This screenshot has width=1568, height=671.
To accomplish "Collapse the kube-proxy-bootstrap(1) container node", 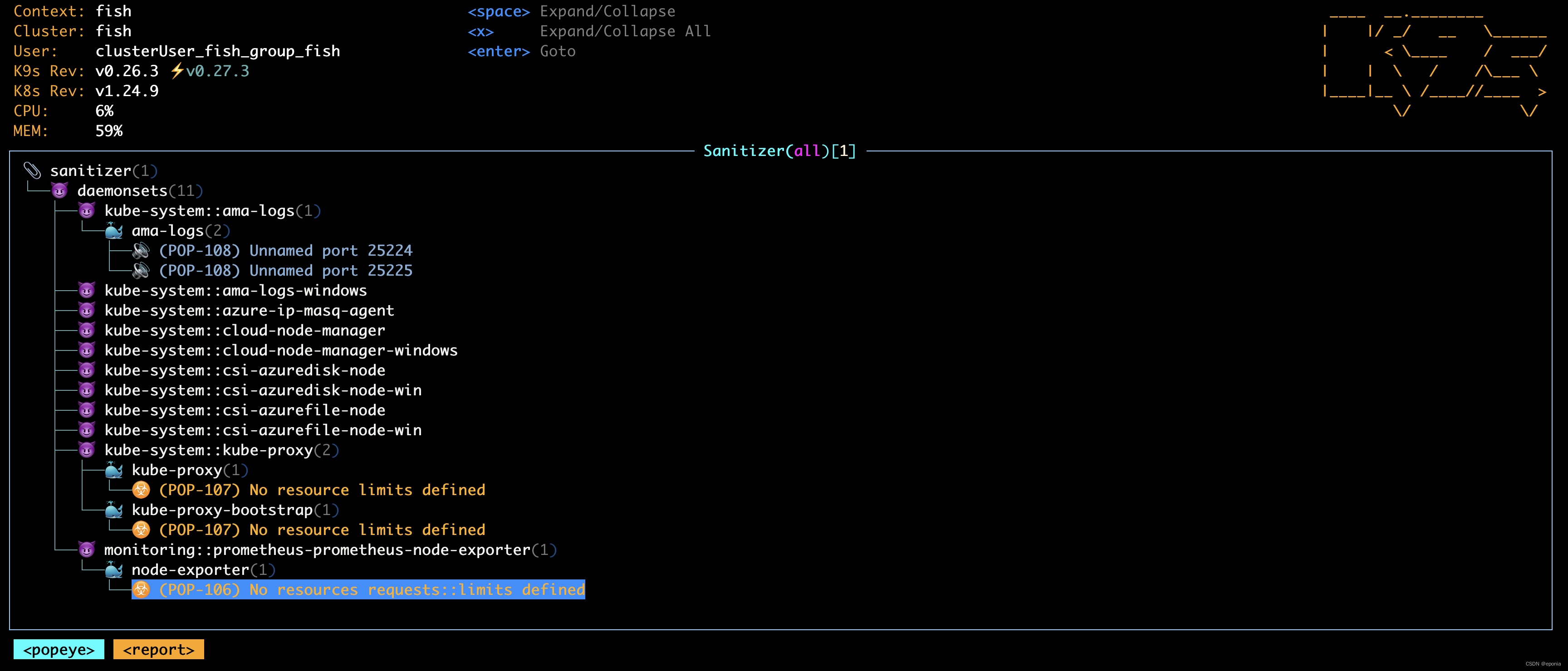I will [235, 510].
